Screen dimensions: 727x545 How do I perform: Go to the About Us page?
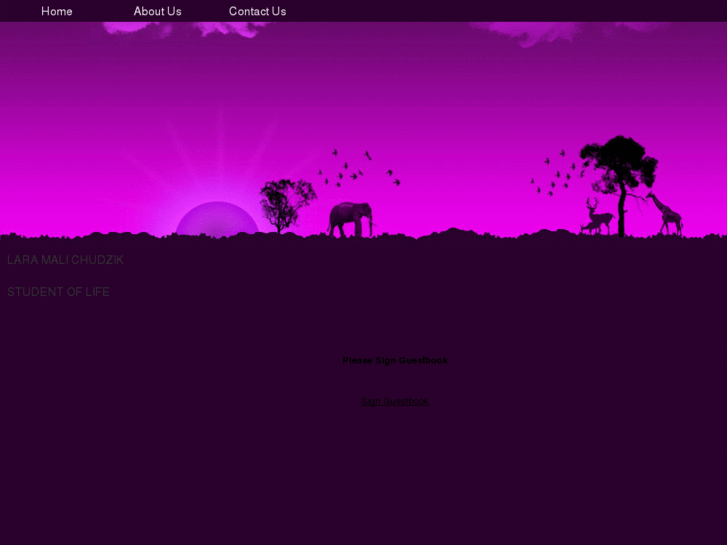click(x=158, y=11)
